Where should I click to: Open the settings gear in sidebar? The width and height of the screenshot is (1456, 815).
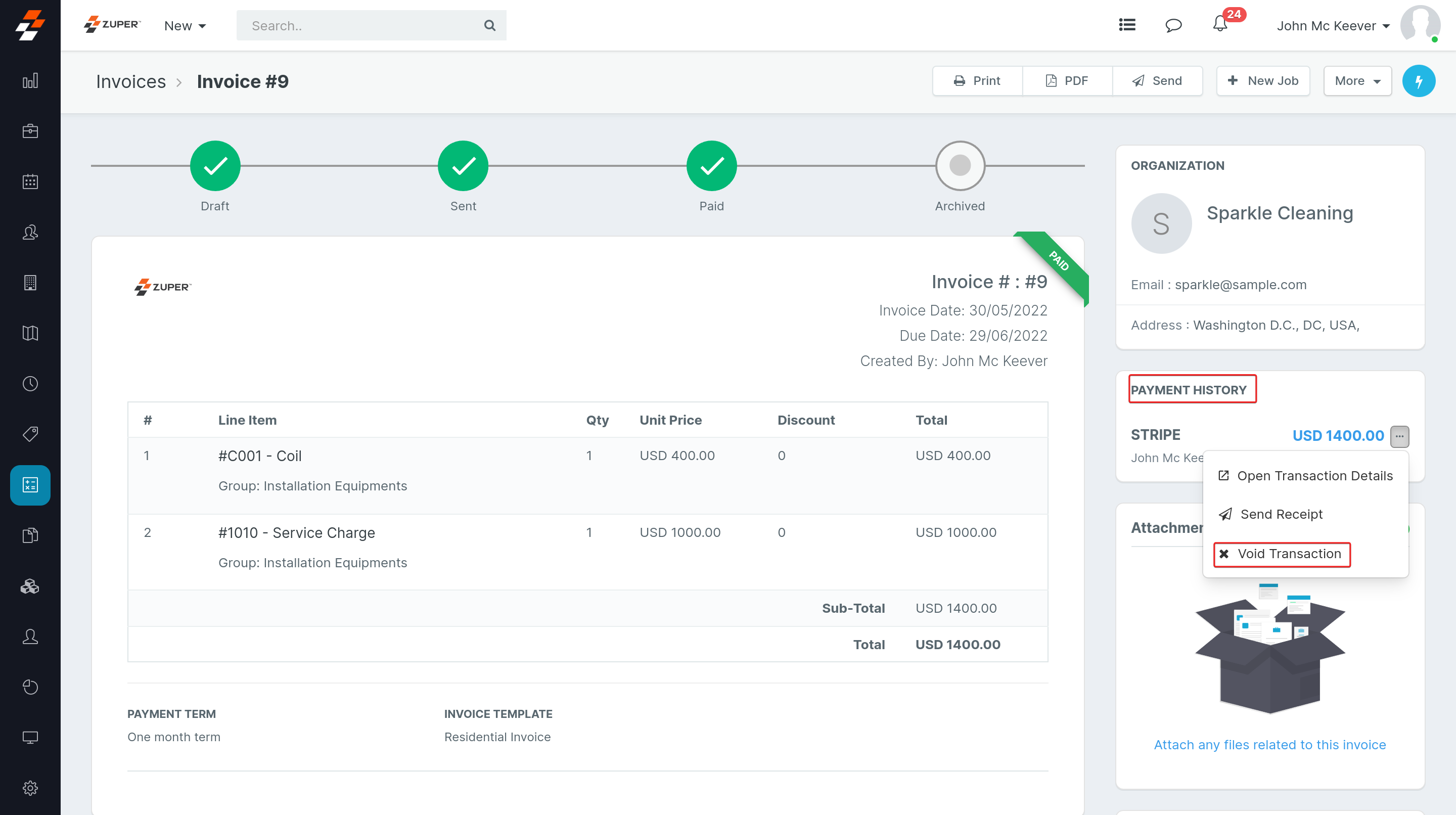tap(30, 787)
